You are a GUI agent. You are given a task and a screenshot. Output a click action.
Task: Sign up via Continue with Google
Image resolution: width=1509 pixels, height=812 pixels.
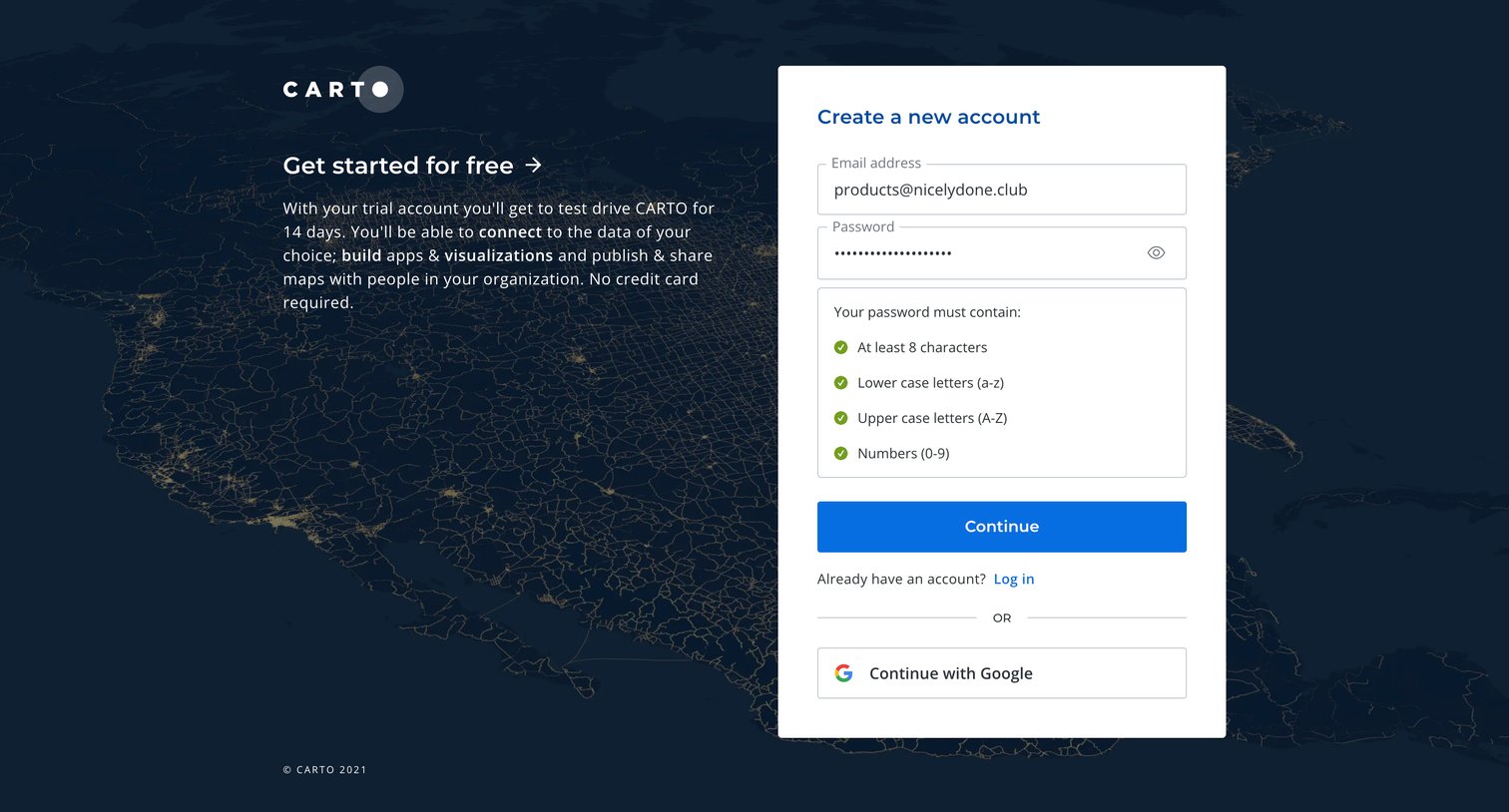click(x=1002, y=673)
